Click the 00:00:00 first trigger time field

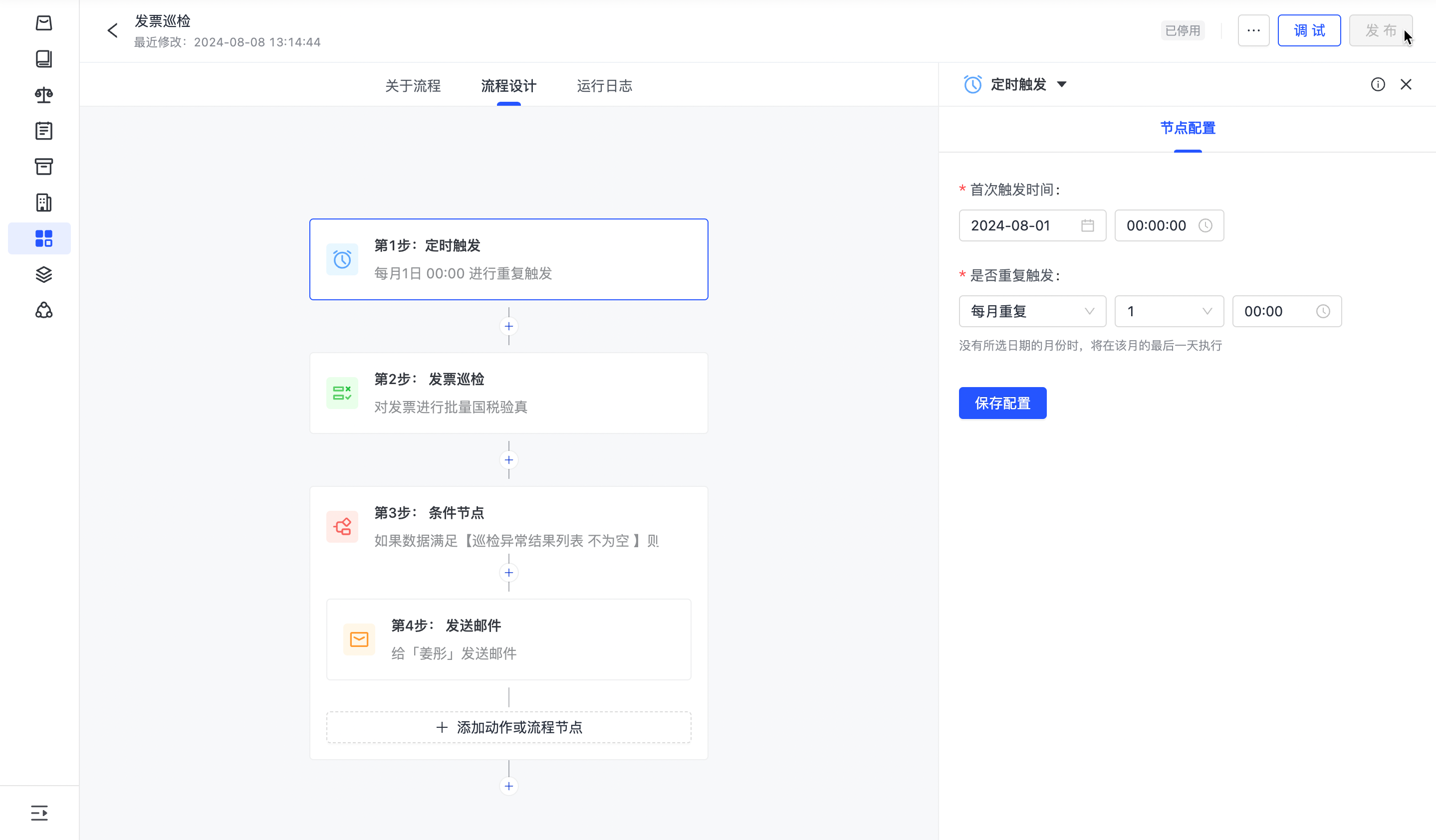coord(1169,225)
